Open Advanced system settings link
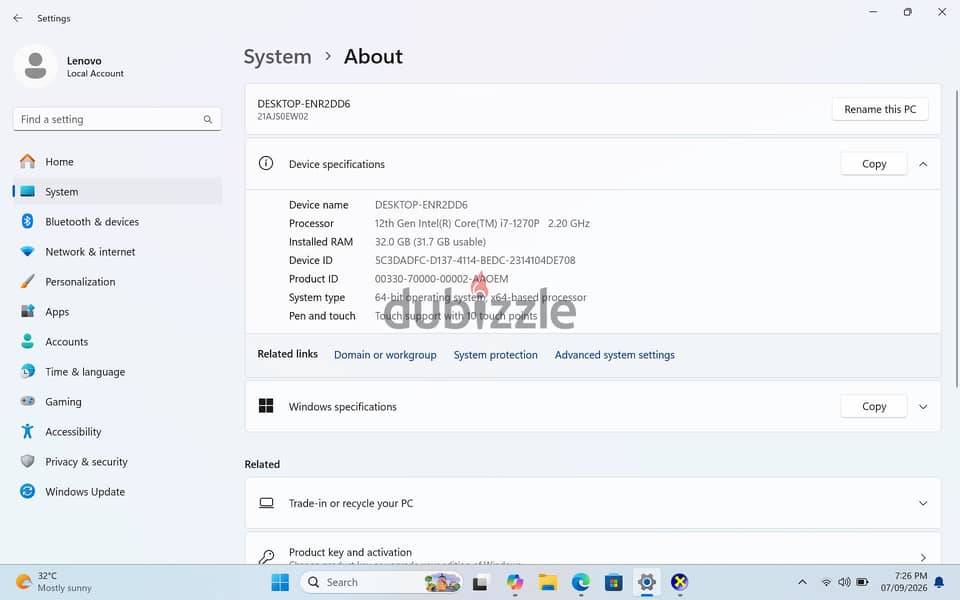 (615, 354)
